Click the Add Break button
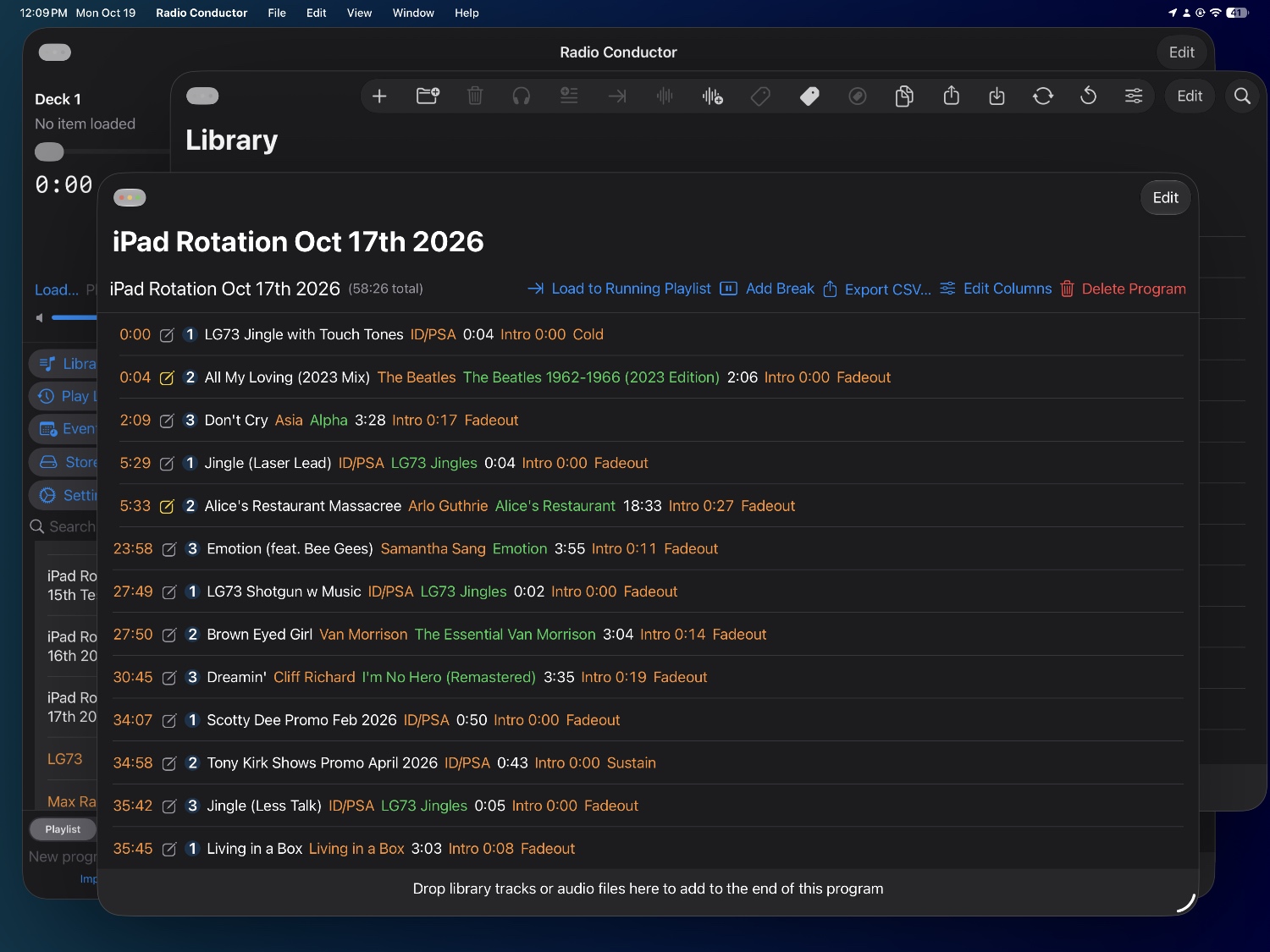 (x=767, y=289)
